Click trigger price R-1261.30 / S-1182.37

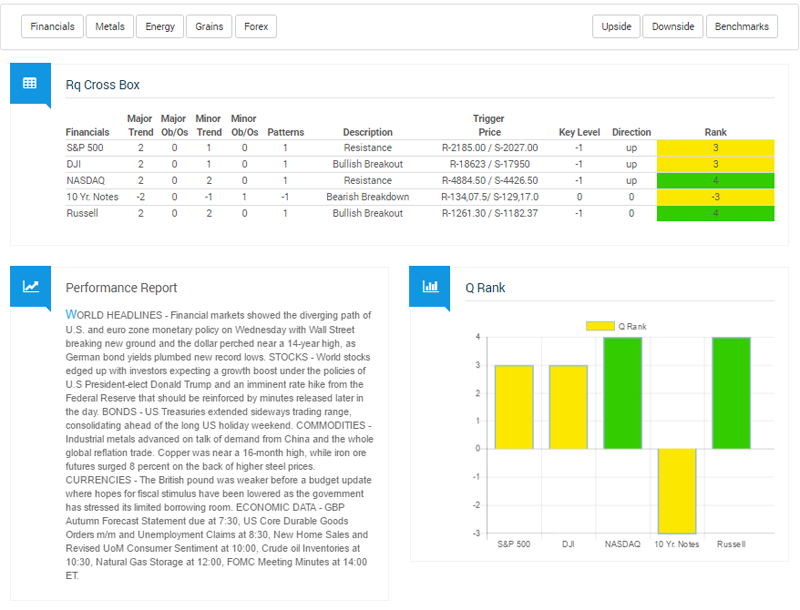pyautogui.click(x=489, y=213)
